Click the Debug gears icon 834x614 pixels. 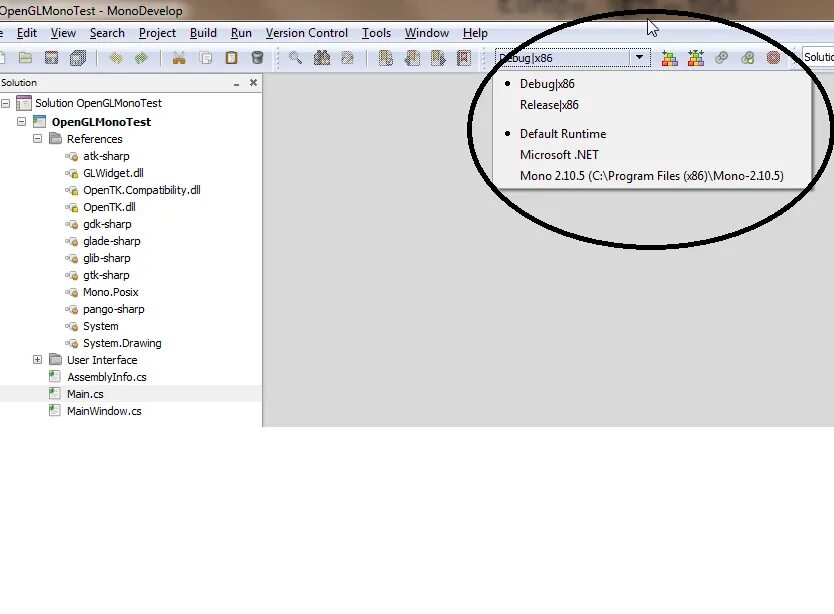click(x=748, y=57)
